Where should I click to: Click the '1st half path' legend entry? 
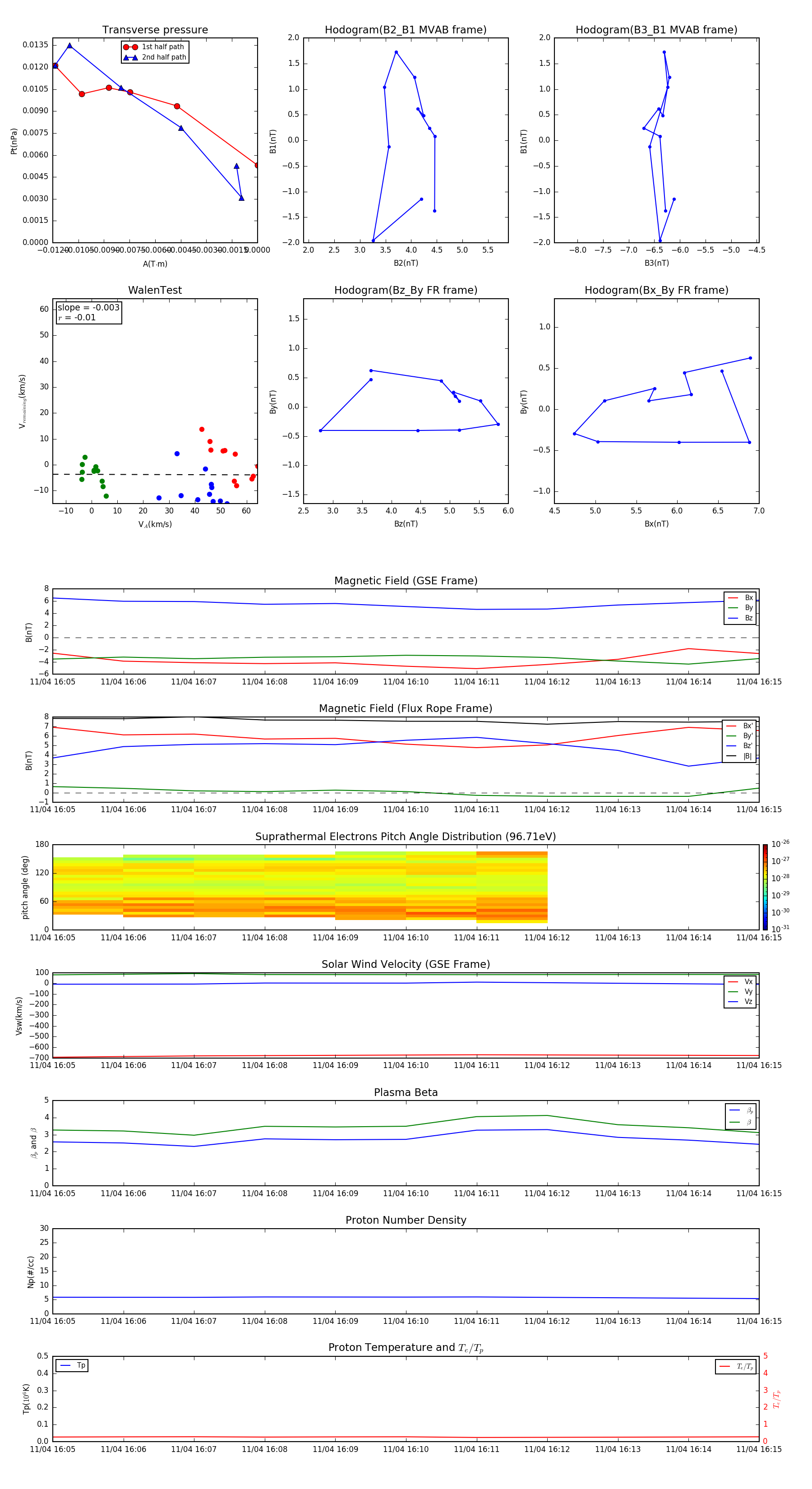click(x=154, y=47)
